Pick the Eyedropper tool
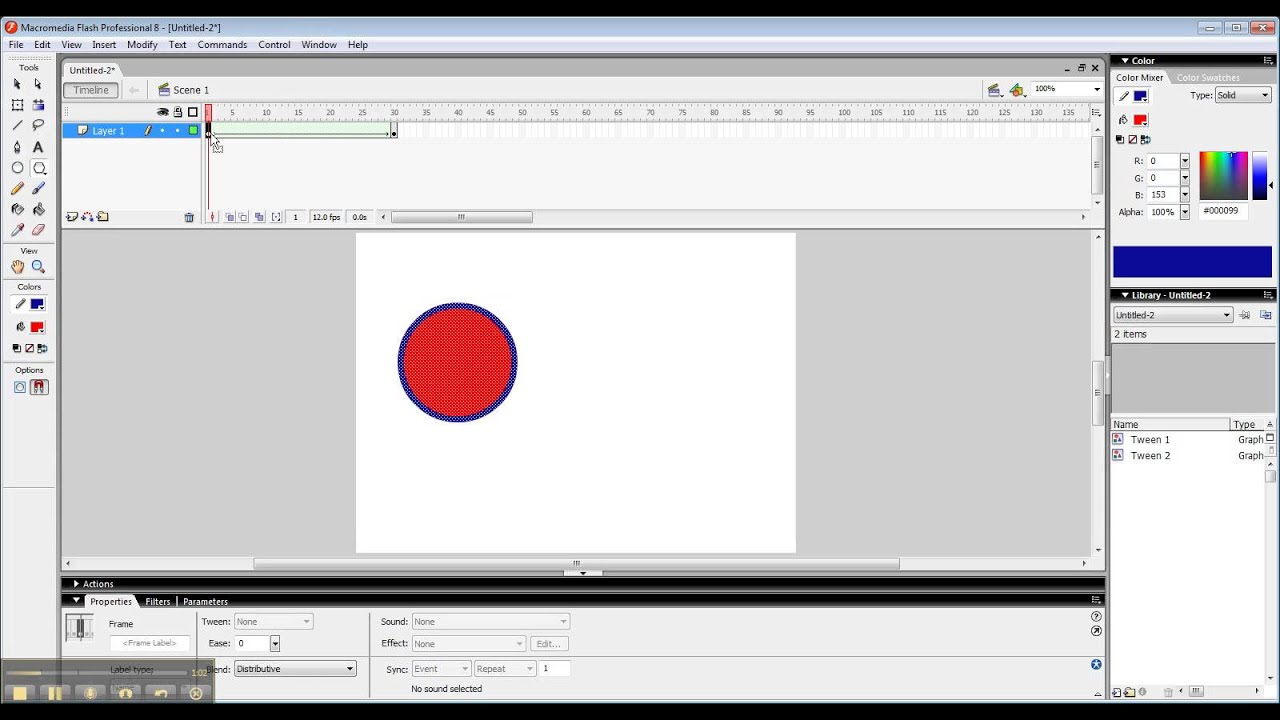The image size is (1280, 720). pyautogui.click(x=17, y=230)
